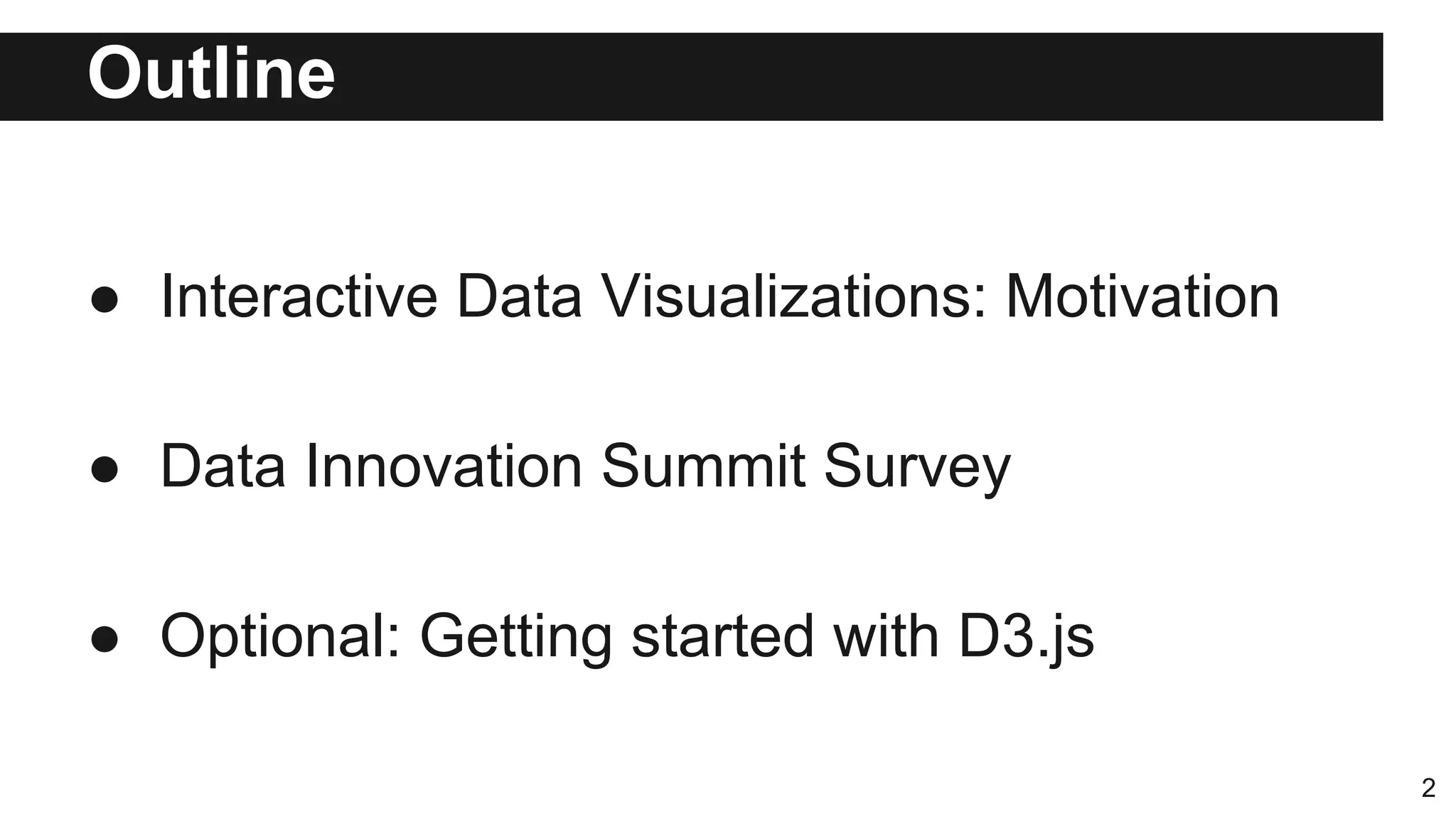The width and height of the screenshot is (1456, 819).
Task: Click the word Innovation
Action: 444,467
